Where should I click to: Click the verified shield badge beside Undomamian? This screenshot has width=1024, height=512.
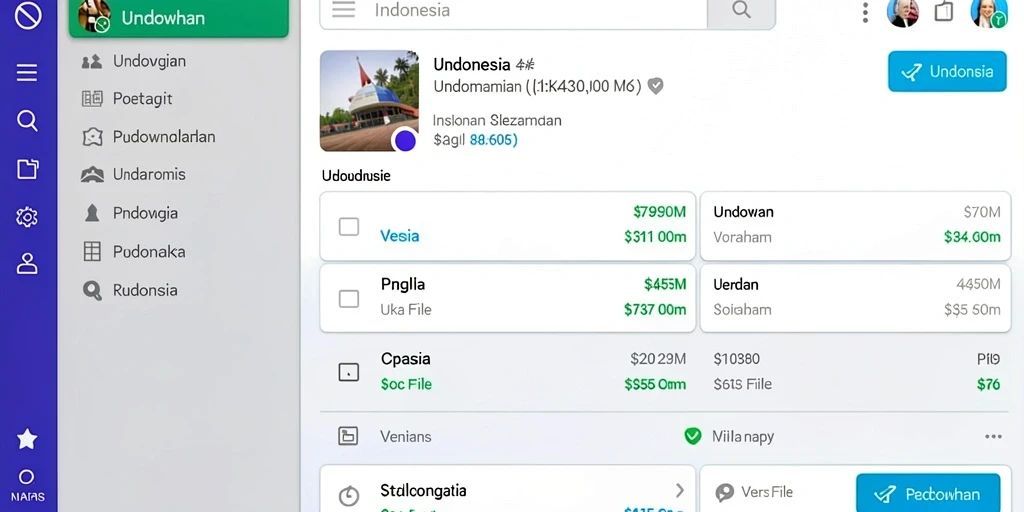coord(656,86)
